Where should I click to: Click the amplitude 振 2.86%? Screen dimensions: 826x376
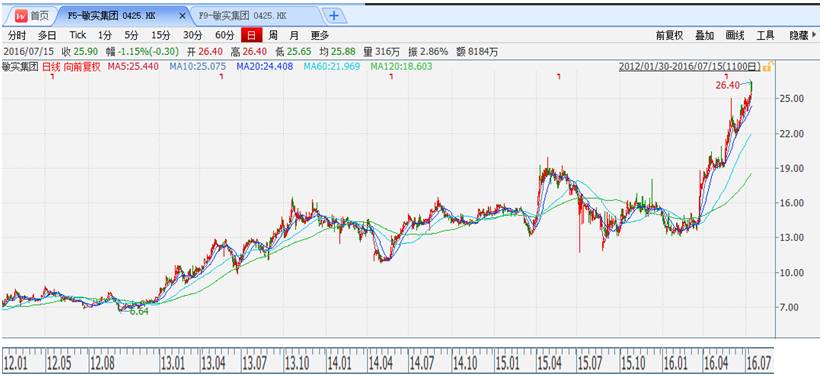tap(428, 52)
